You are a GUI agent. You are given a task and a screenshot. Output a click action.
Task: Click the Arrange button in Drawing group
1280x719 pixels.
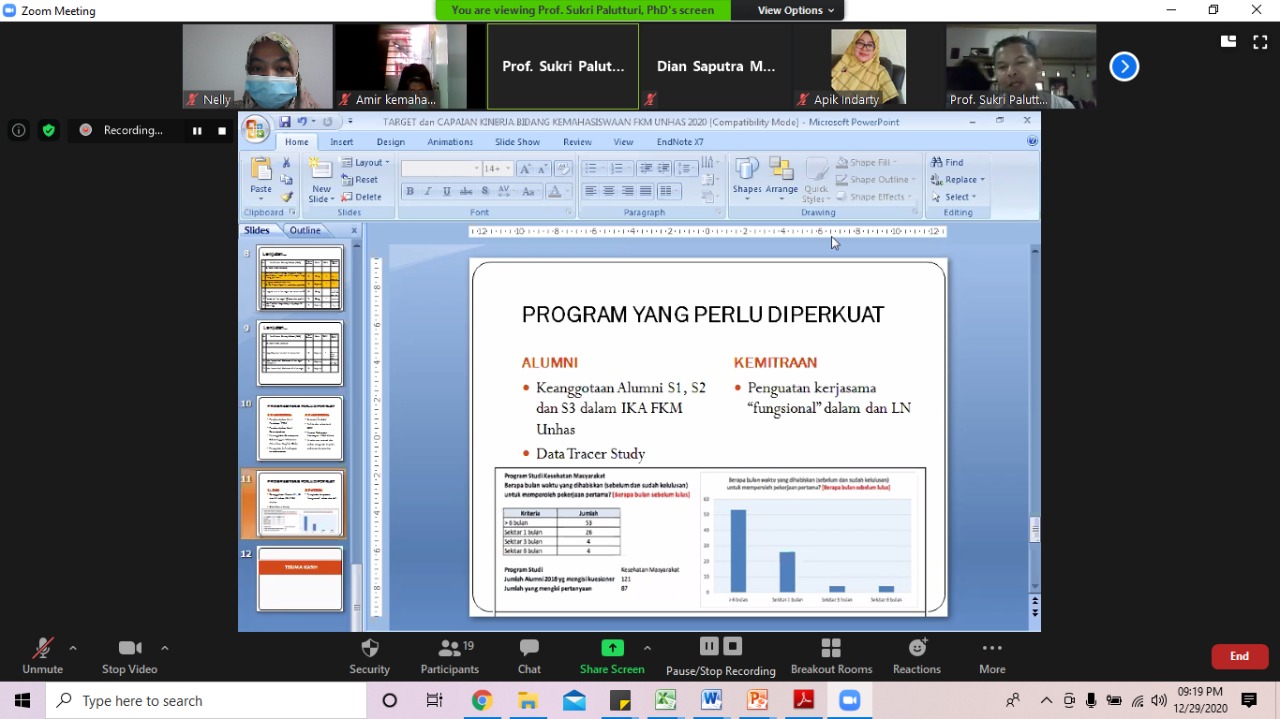coord(782,176)
